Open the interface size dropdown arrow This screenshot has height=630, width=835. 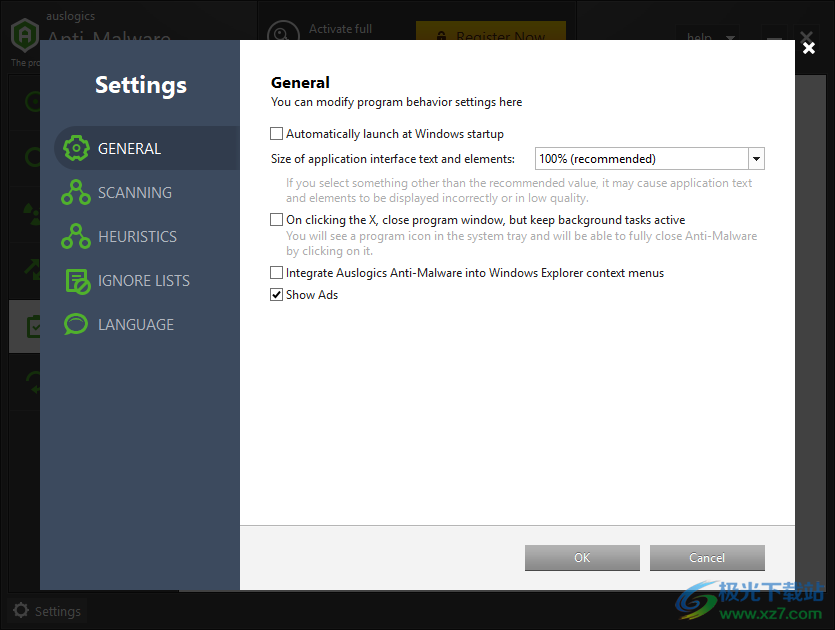coord(756,159)
